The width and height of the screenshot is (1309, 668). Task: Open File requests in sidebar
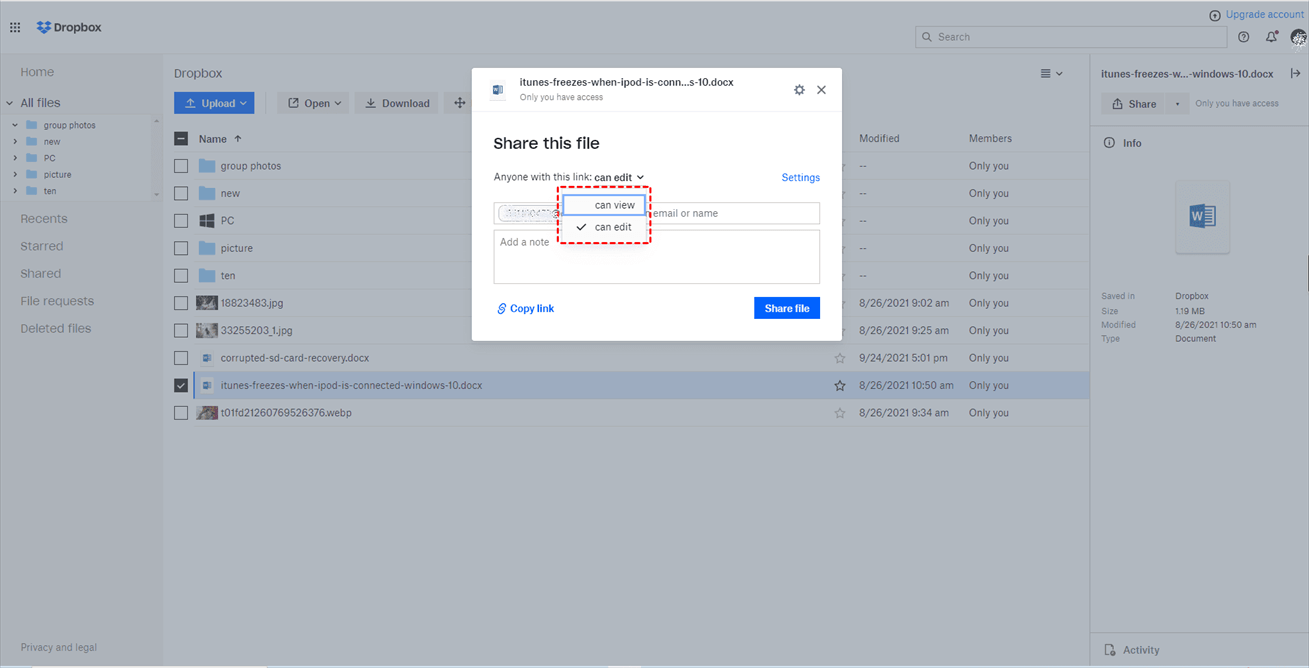57,301
